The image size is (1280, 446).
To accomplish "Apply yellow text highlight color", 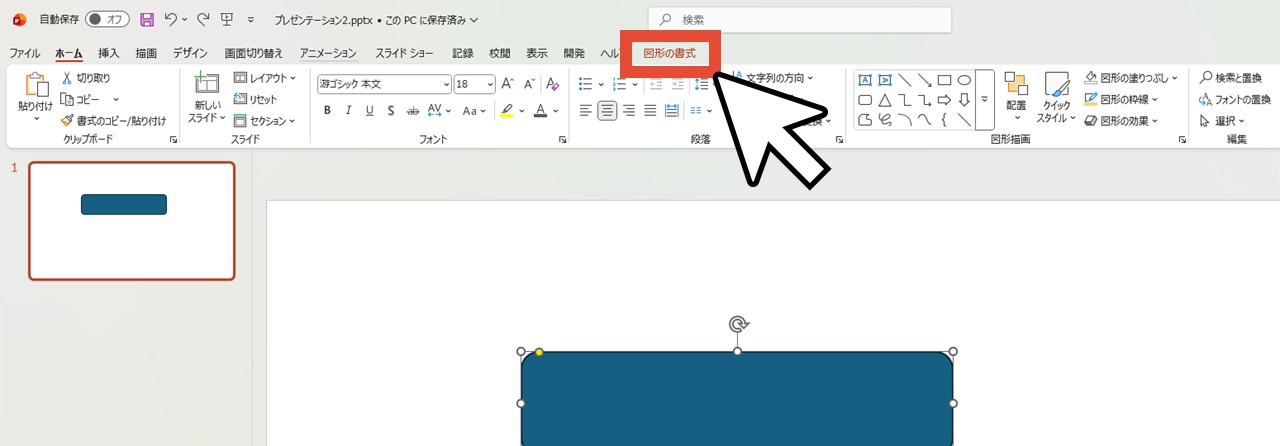I will pos(507,111).
